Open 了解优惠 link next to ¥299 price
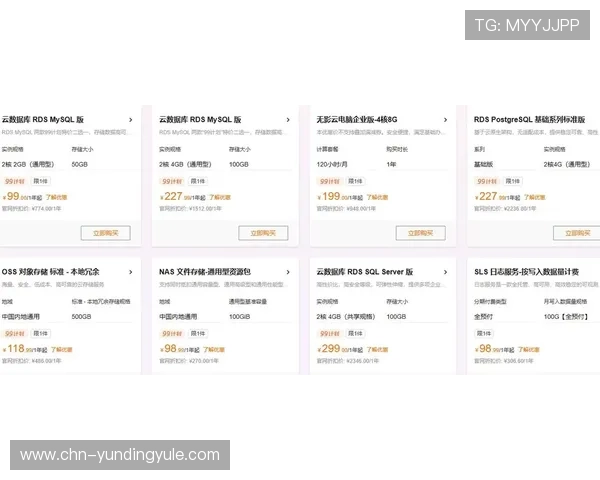Screen dimensions: 600x480 (x=377, y=350)
